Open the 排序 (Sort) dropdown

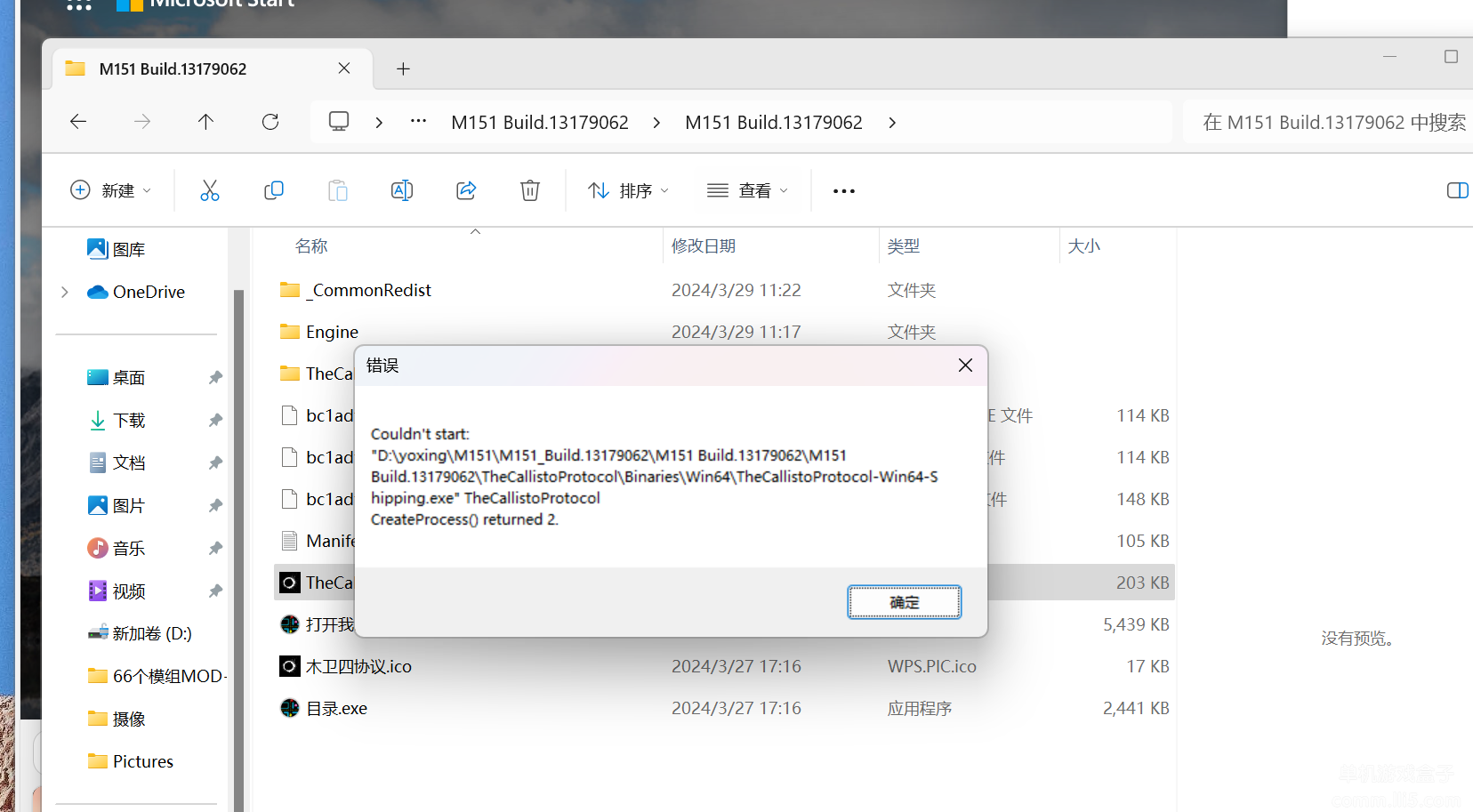[x=629, y=190]
